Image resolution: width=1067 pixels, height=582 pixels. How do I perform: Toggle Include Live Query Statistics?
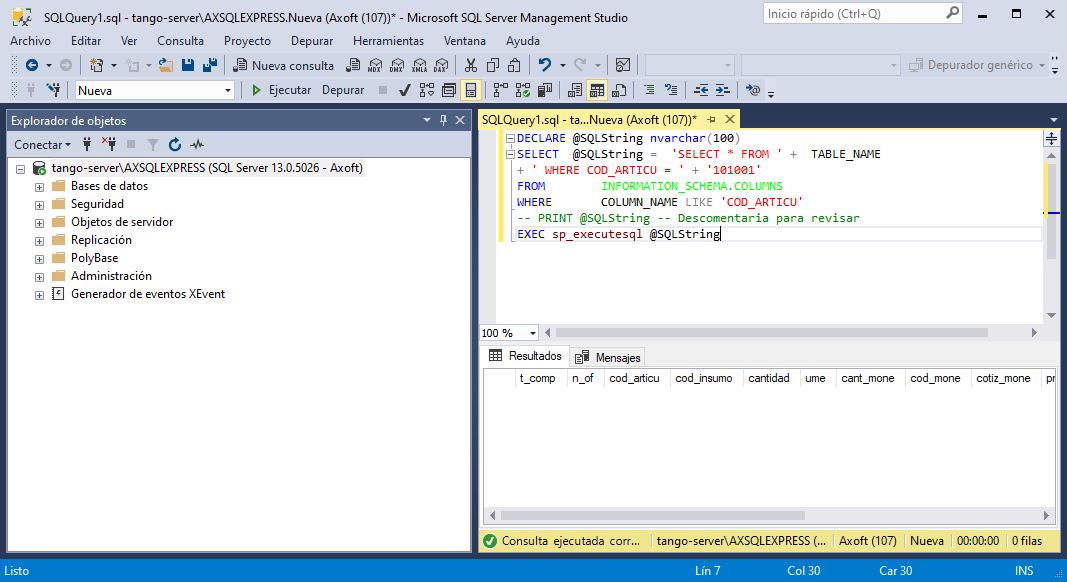[x=523, y=90]
